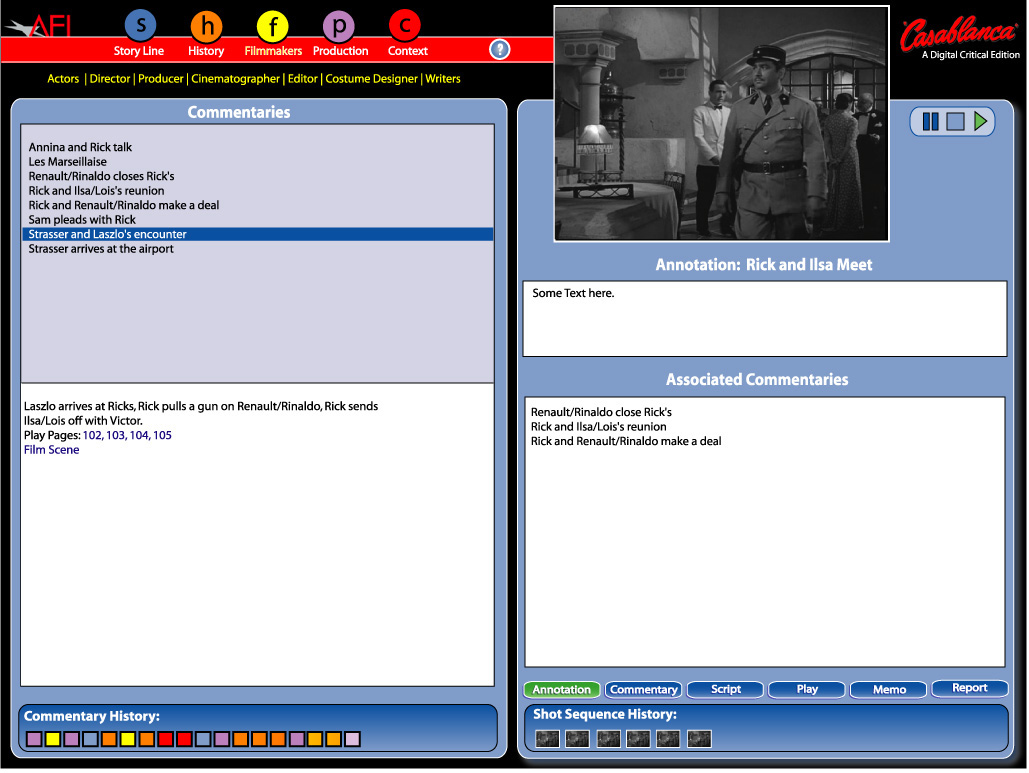The image size is (1029, 773).
Task: Select the Memo tab
Action: click(888, 689)
